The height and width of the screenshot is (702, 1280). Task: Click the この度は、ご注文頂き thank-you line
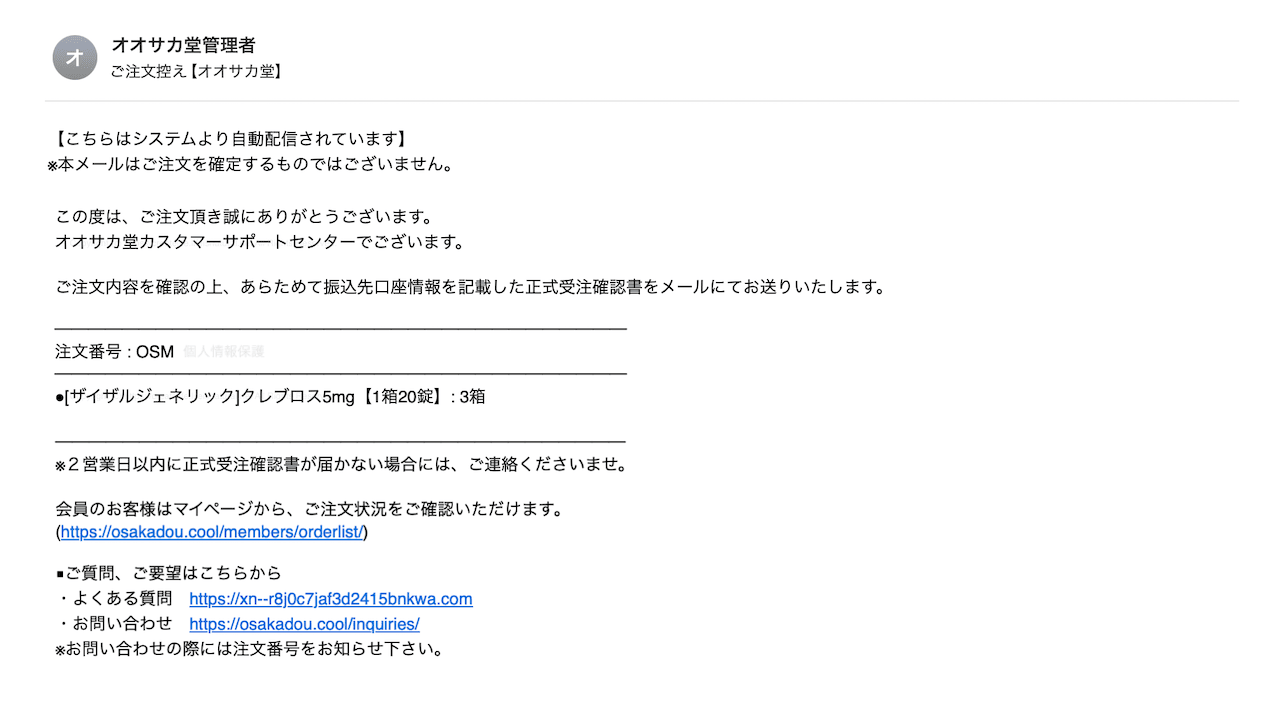coord(243,216)
